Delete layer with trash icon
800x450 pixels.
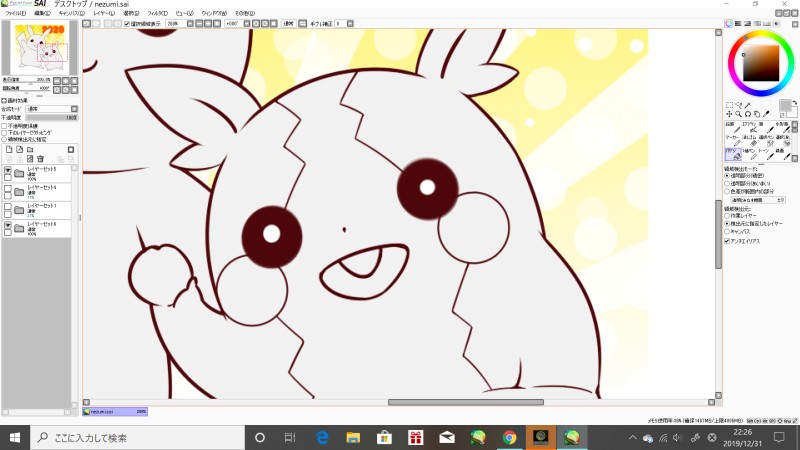coord(40,159)
